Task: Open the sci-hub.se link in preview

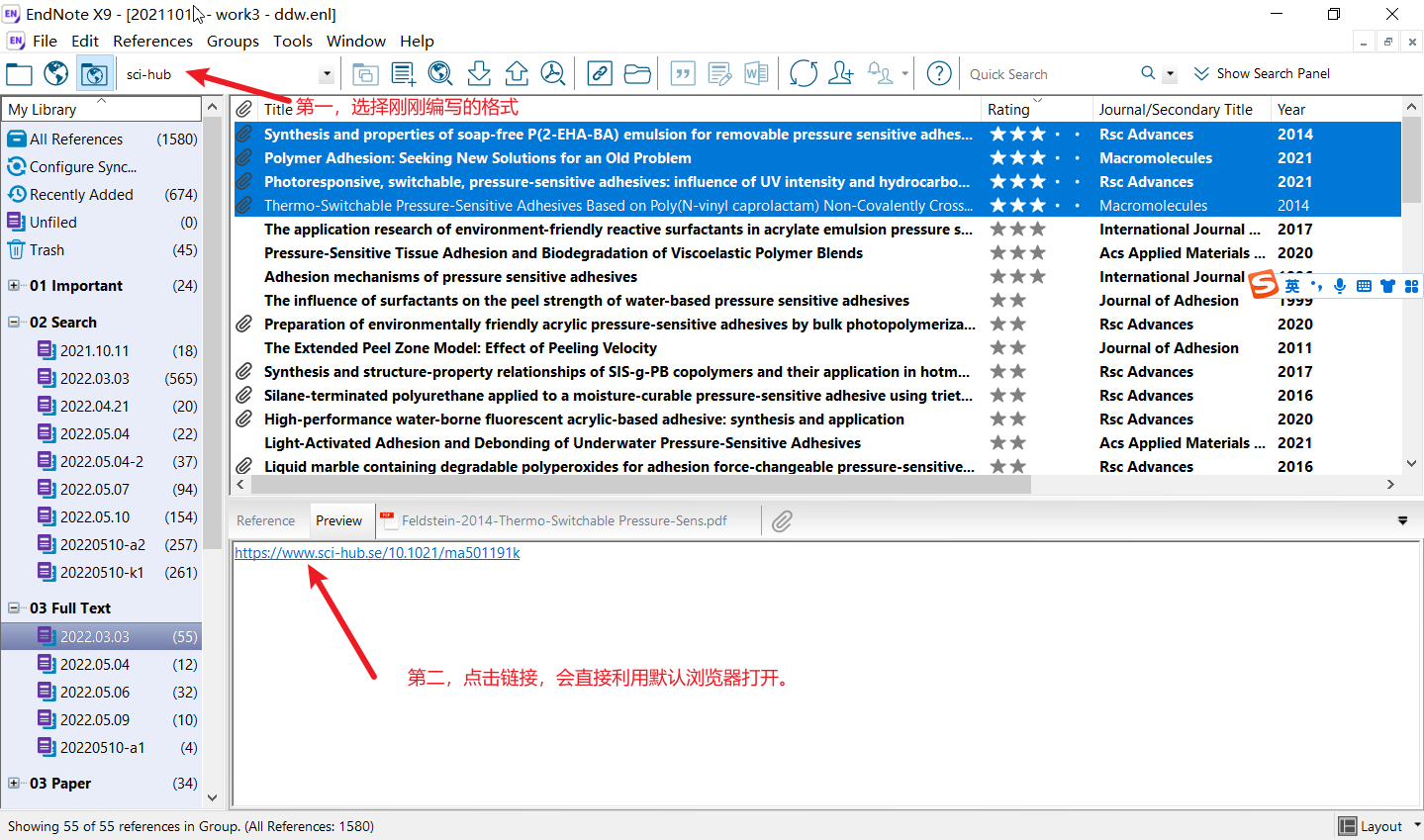Action: pyautogui.click(x=377, y=553)
